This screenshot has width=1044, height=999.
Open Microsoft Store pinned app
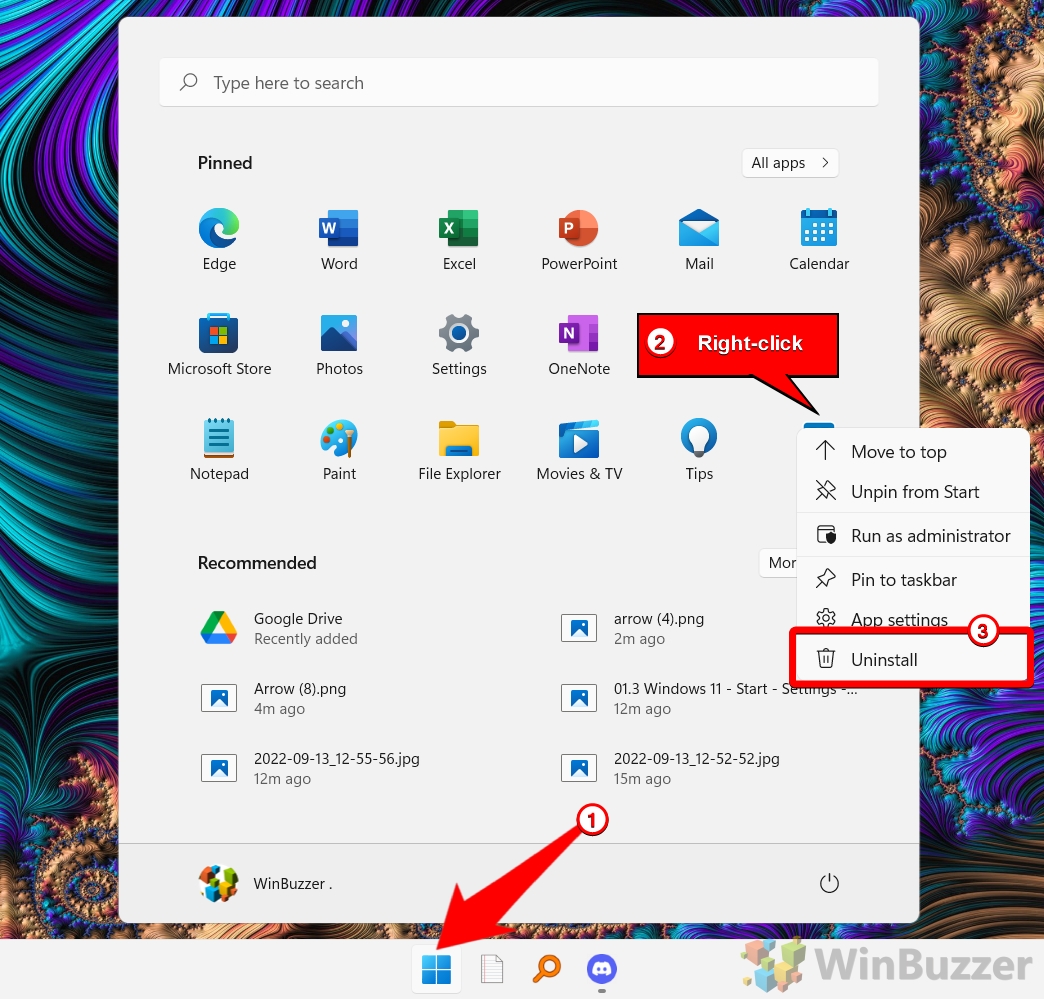click(x=219, y=345)
